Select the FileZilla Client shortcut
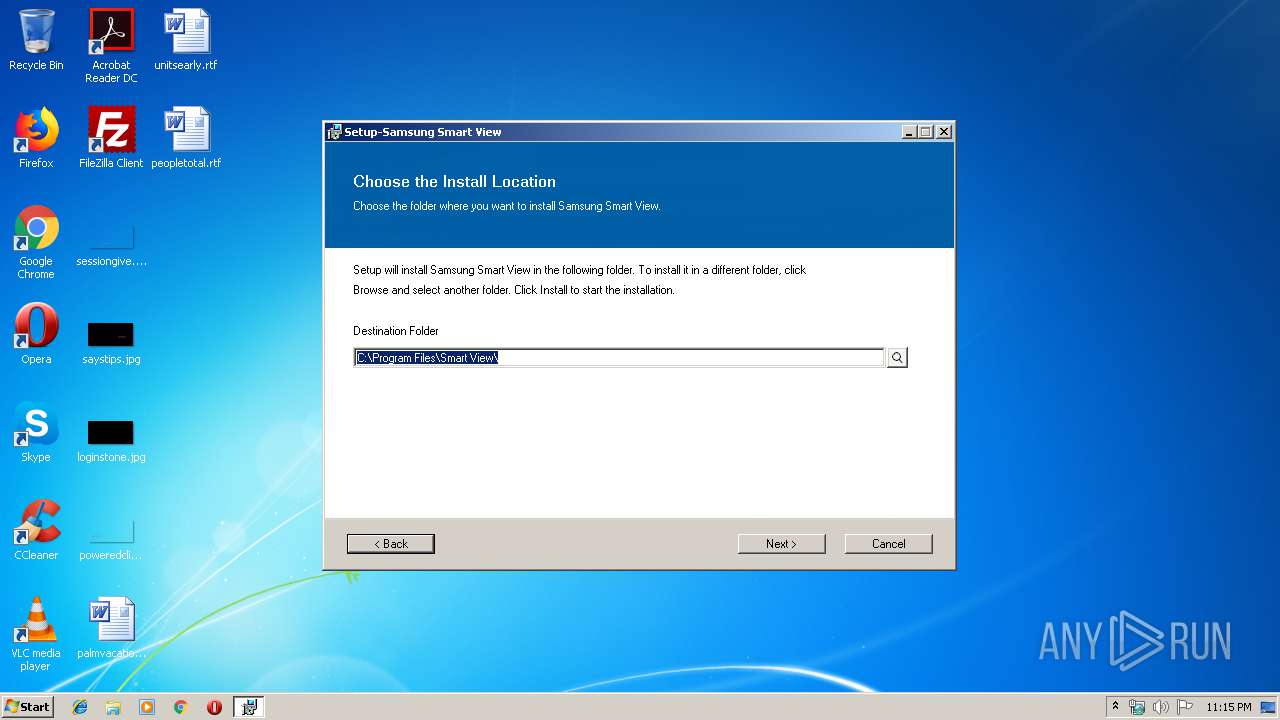1280x720 pixels. coord(111,138)
